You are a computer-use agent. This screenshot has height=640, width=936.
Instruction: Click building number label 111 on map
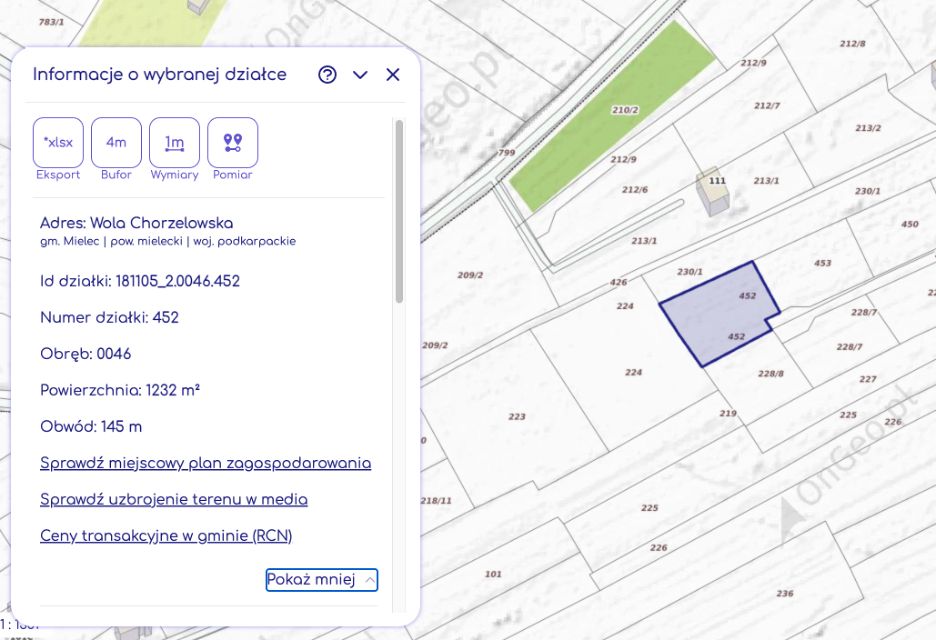718,181
